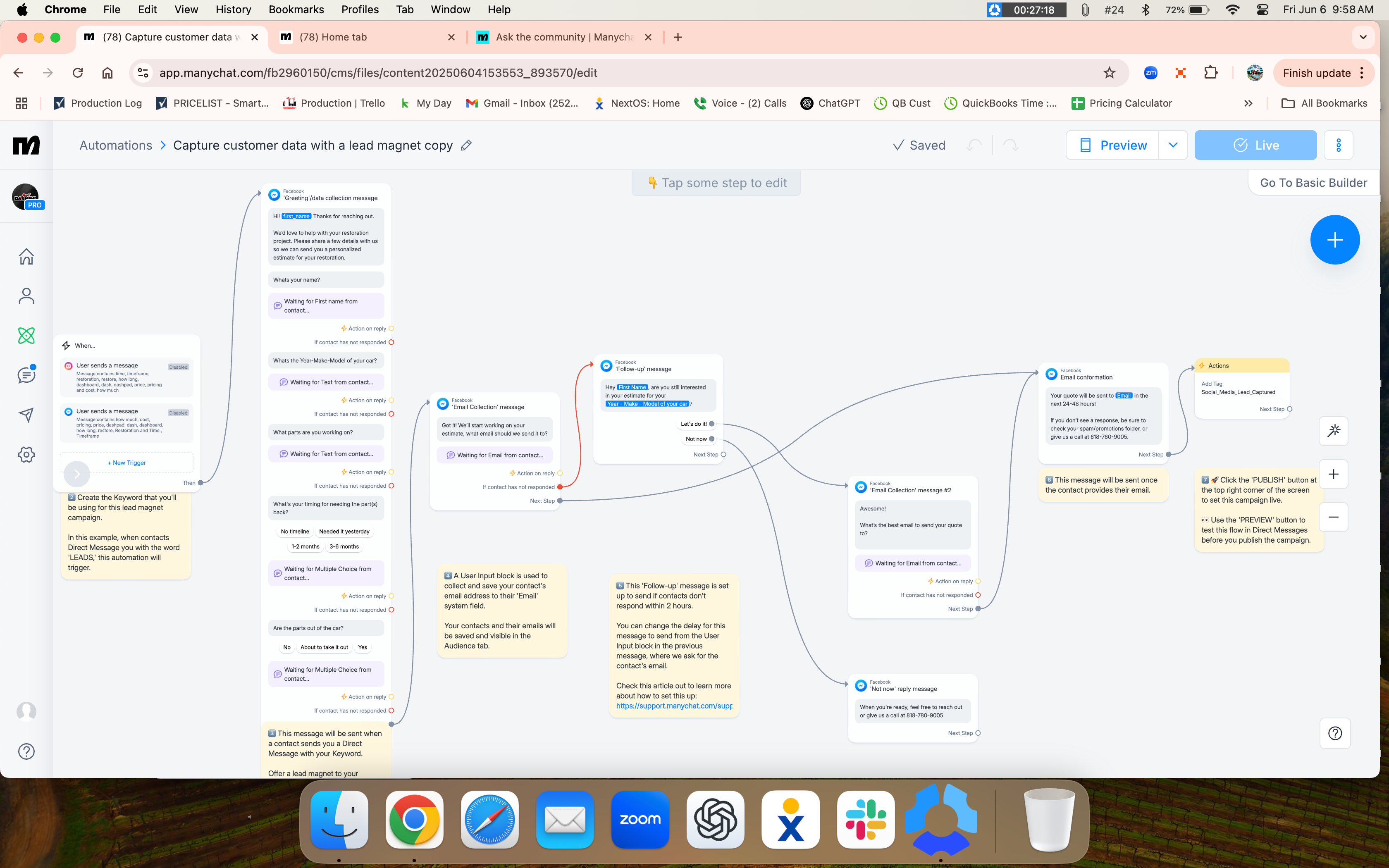Open Slack from the dock
The width and height of the screenshot is (1389, 868).
[866, 820]
